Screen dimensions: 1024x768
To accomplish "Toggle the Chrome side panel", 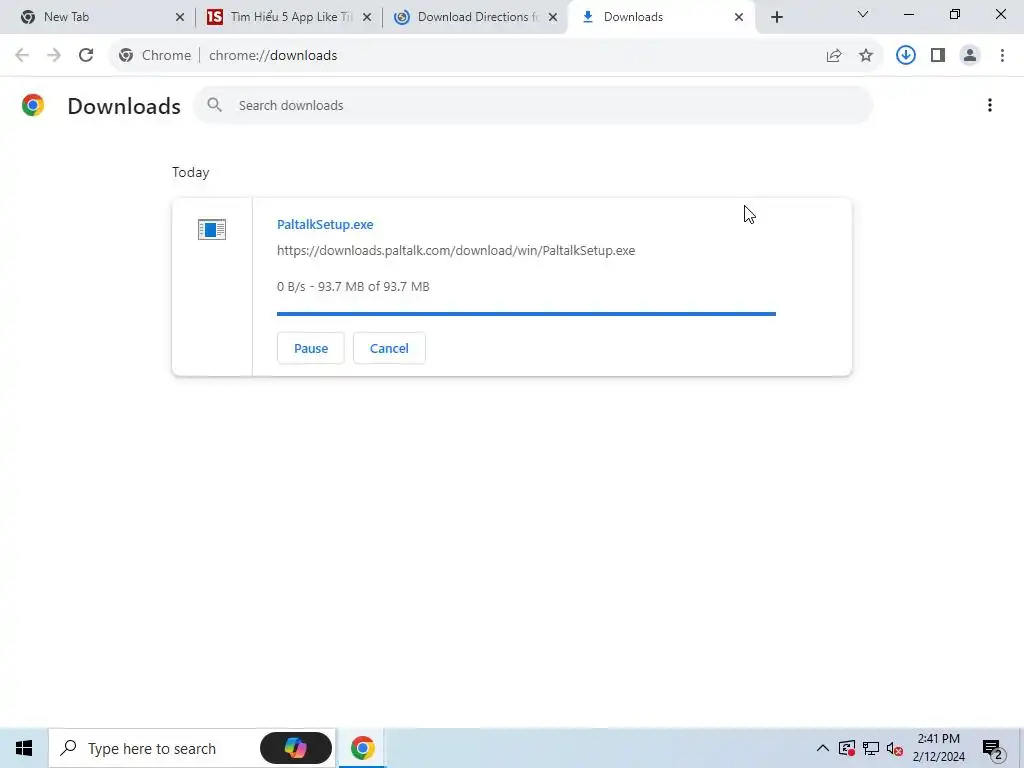I will (938, 56).
